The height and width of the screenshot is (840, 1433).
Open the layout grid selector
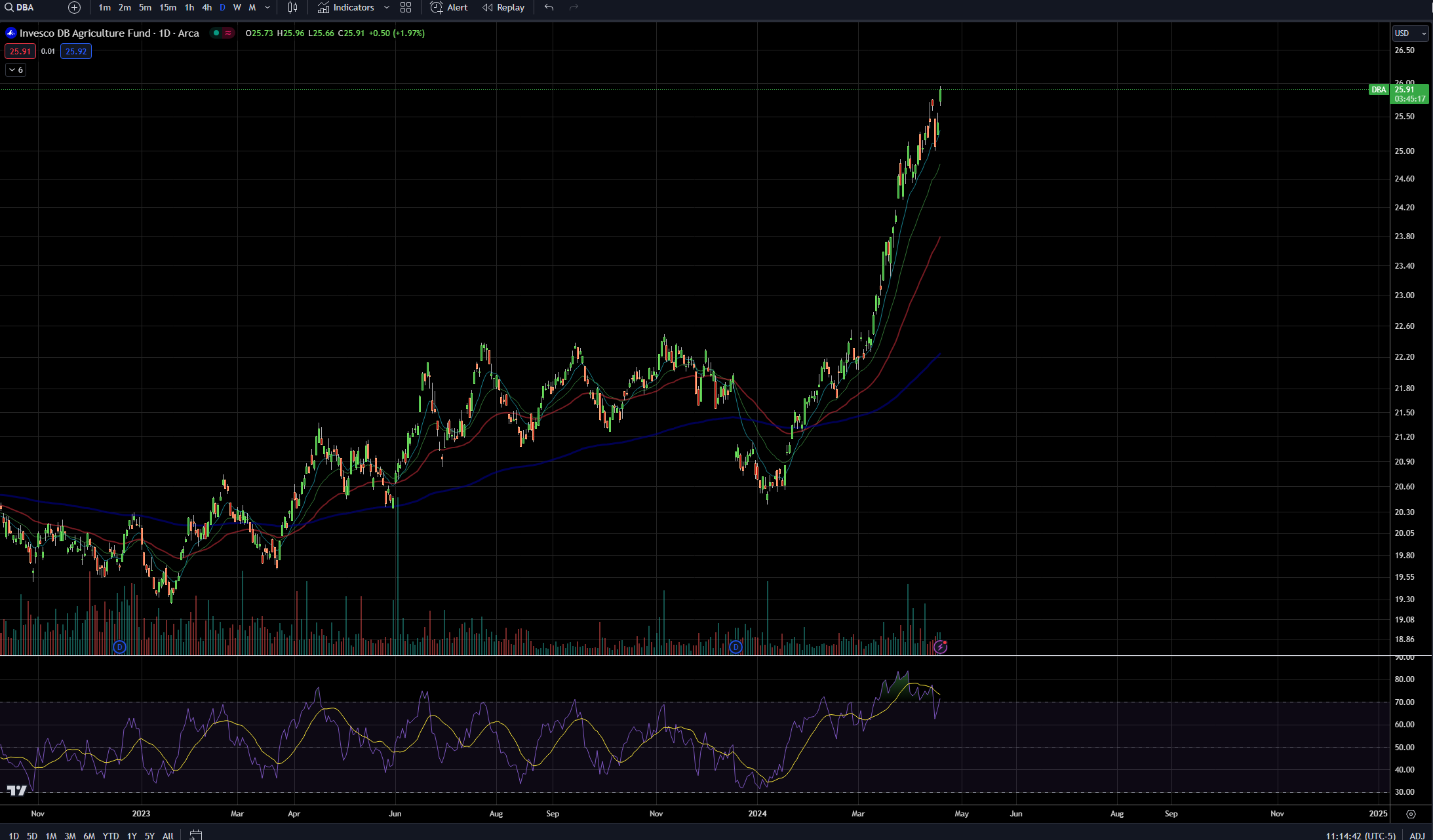(x=406, y=7)
